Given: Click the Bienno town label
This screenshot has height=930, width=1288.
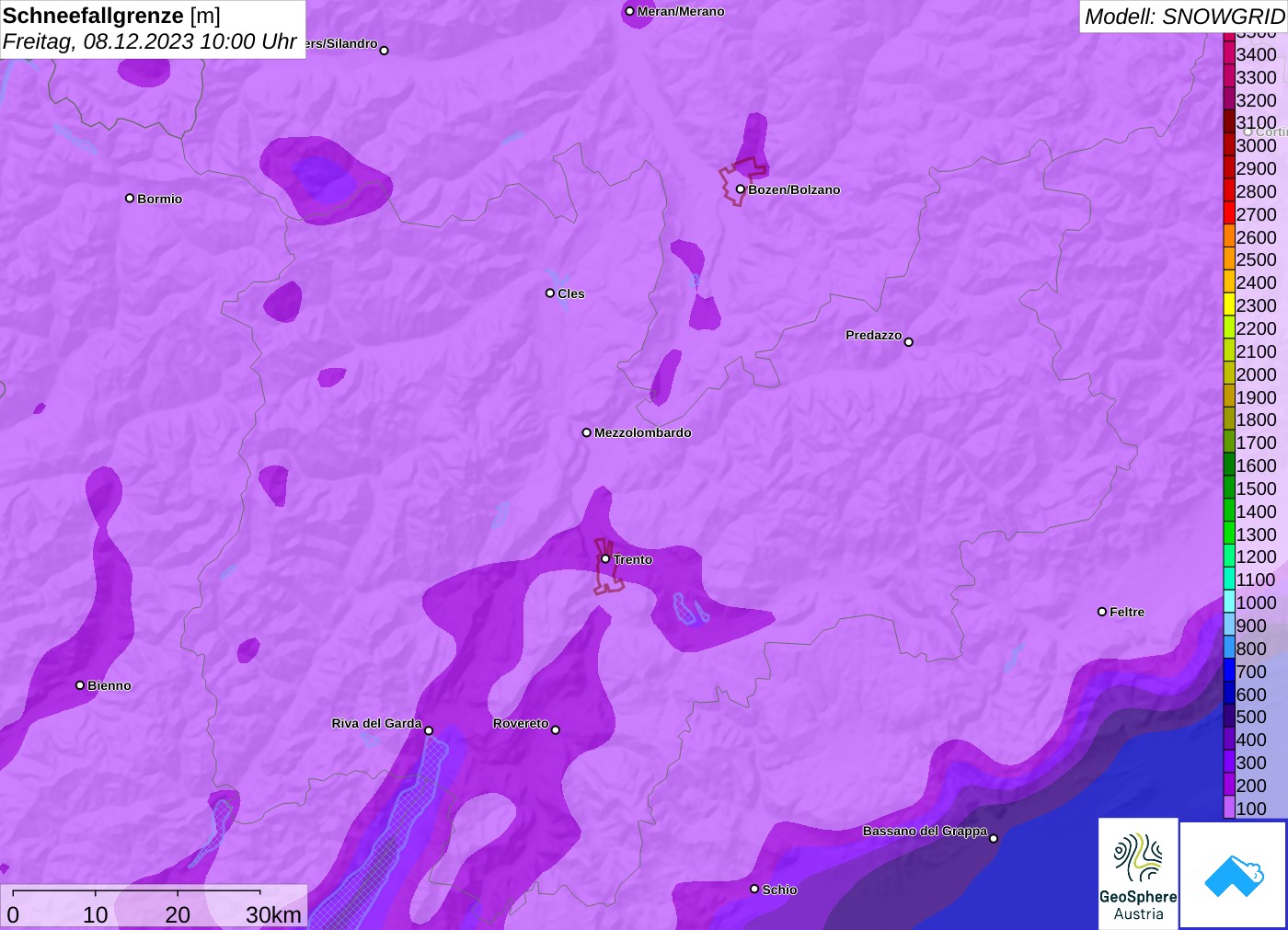Looking at the screenshot, I should (x=109, y=685).
